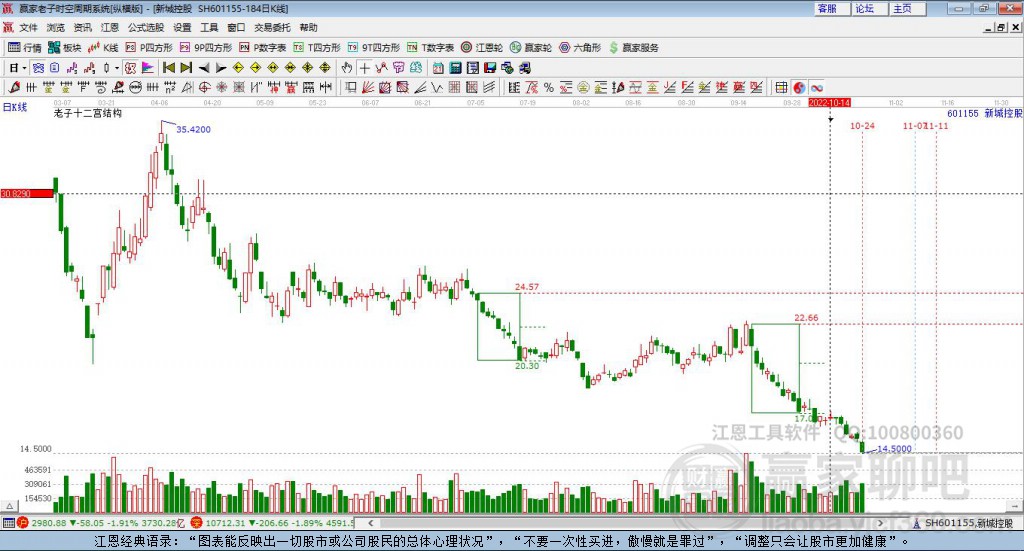This screenshot has width=1024, height=551.
Task: Select the hand pan tool
Action: tap(347, 68)
